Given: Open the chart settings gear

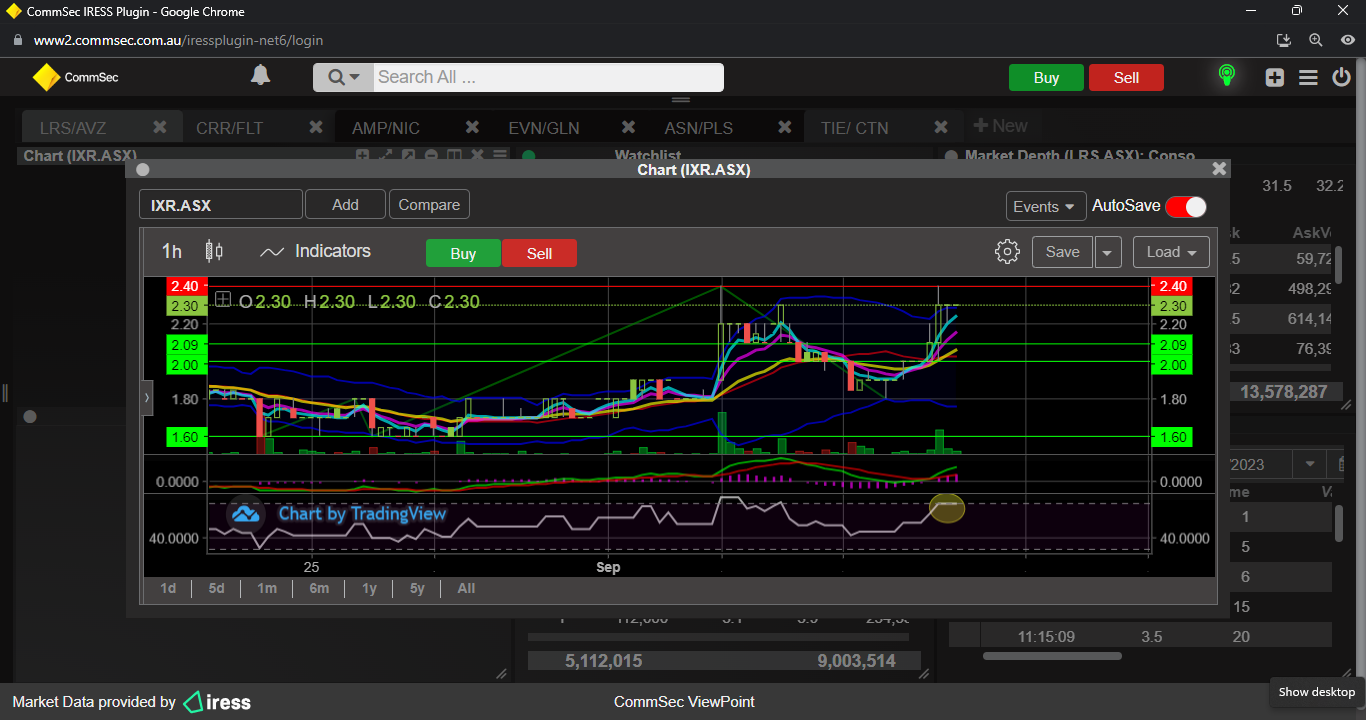Looking at the screenshot, I should tap(1007, 252).
